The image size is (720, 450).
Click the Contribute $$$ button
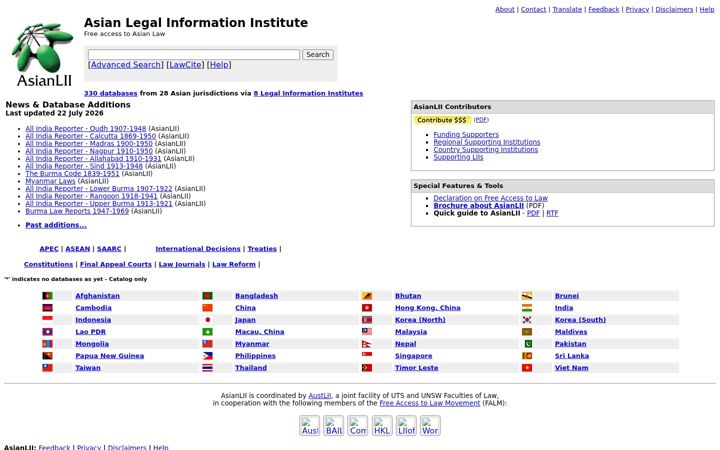click(x=442, y=120)
